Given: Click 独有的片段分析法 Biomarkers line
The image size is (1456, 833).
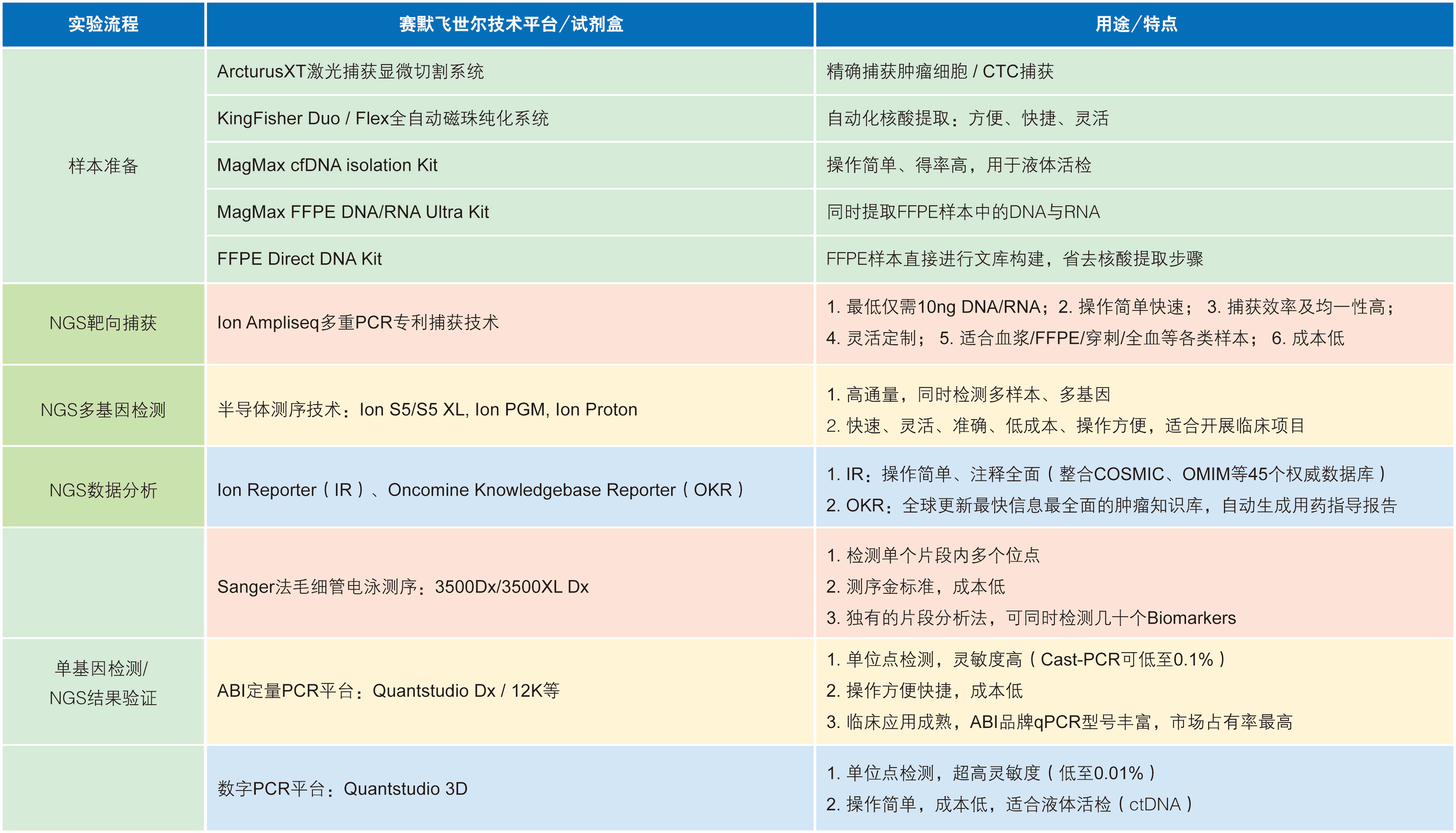Looking at the screenshot, I should pos(1031,618).
